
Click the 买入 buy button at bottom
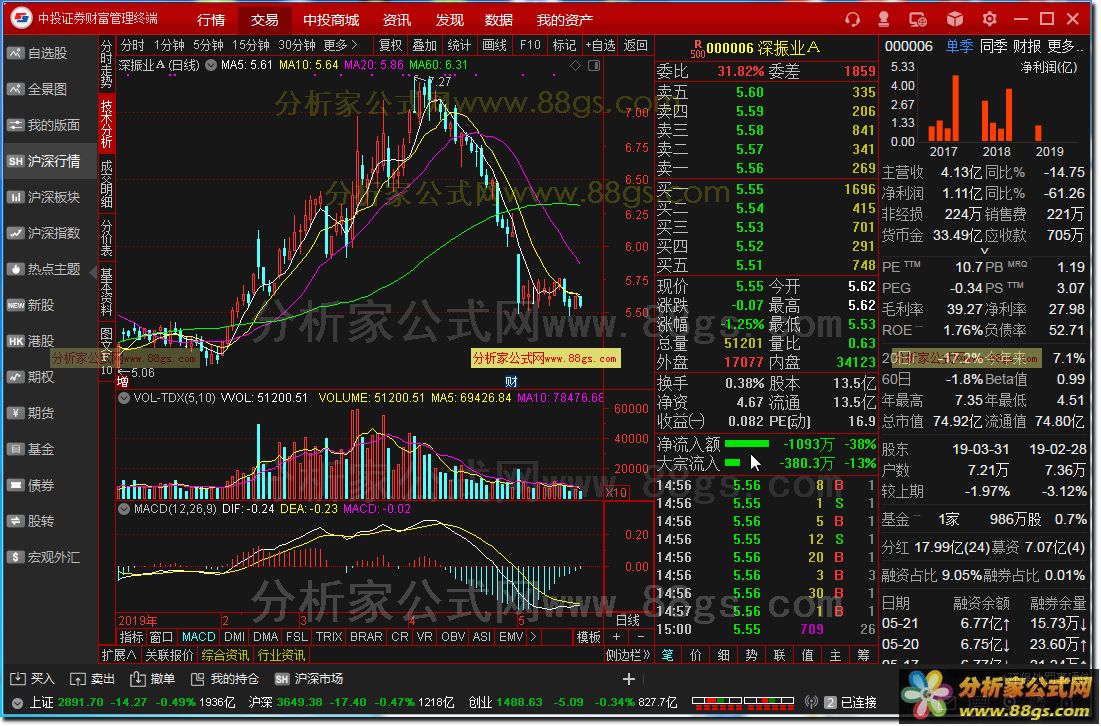click(32, 680)
